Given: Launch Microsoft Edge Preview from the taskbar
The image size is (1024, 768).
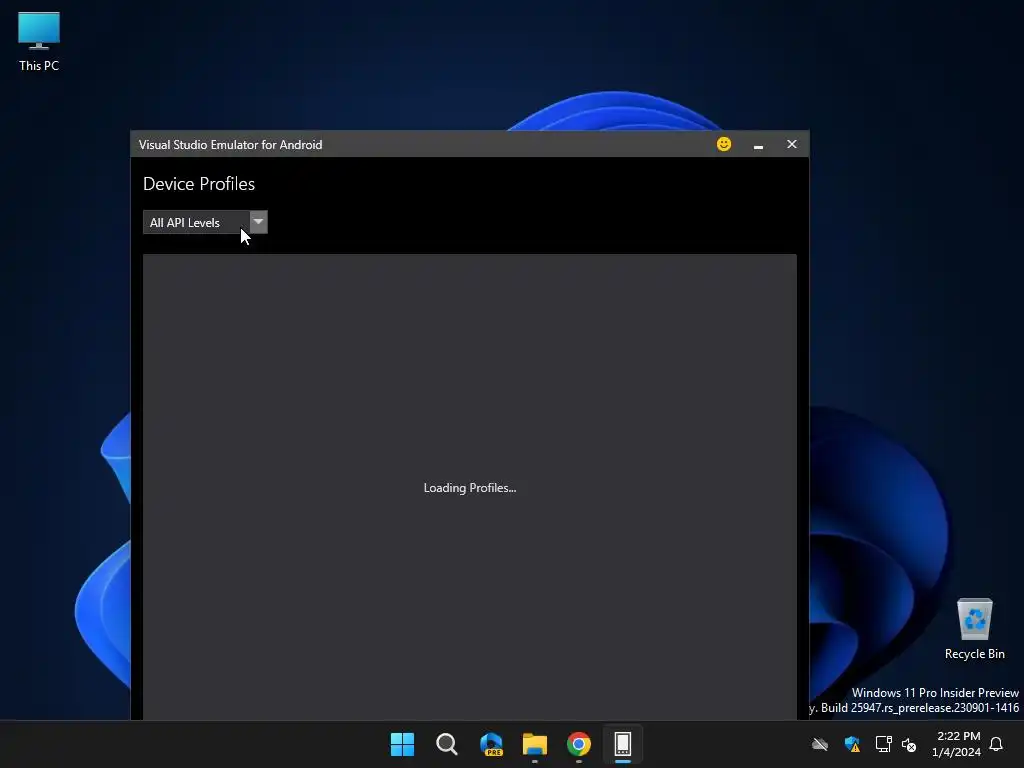Looking at the screenshot, I should (491, 744).
